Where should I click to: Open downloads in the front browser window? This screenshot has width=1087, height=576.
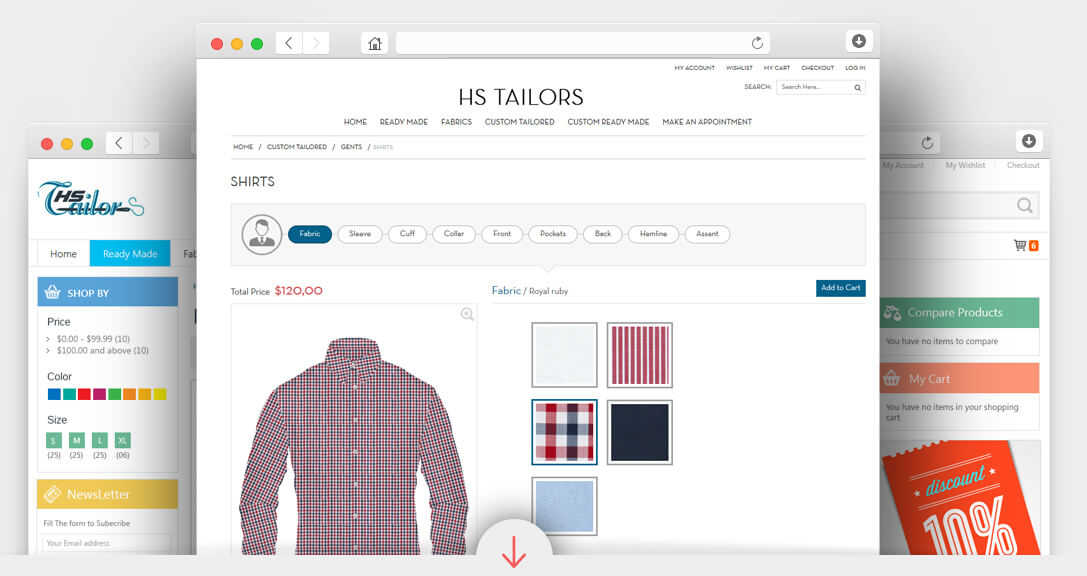858,41
